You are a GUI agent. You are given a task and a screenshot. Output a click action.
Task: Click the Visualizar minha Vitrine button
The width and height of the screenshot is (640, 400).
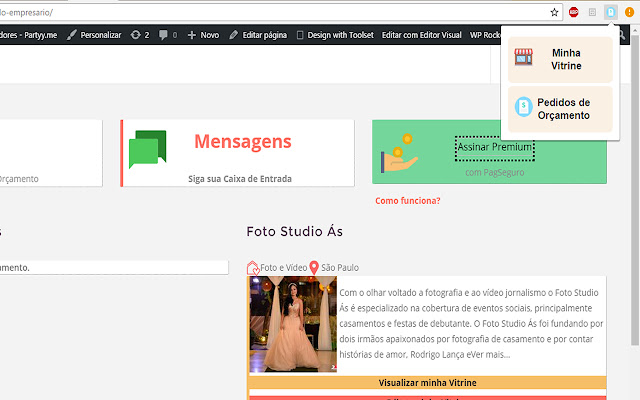pyautogui.click(x=427, y=383)
